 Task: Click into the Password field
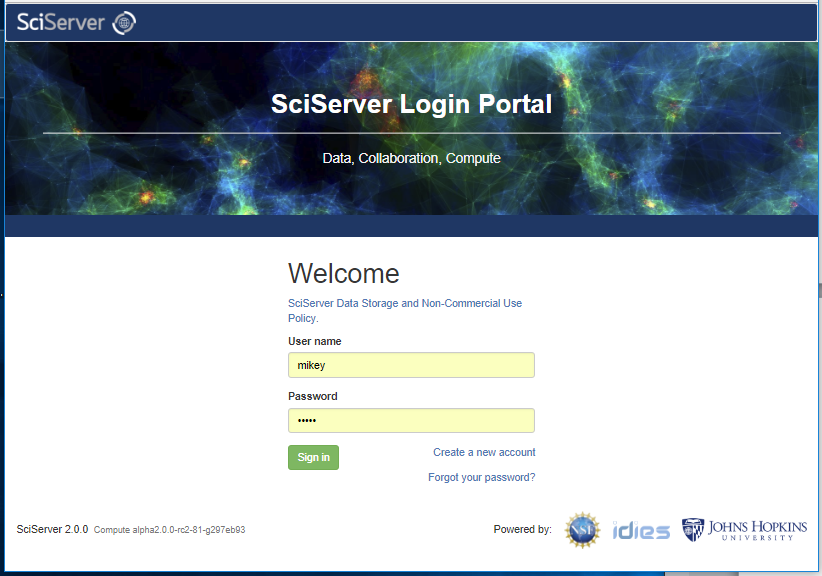411,420
